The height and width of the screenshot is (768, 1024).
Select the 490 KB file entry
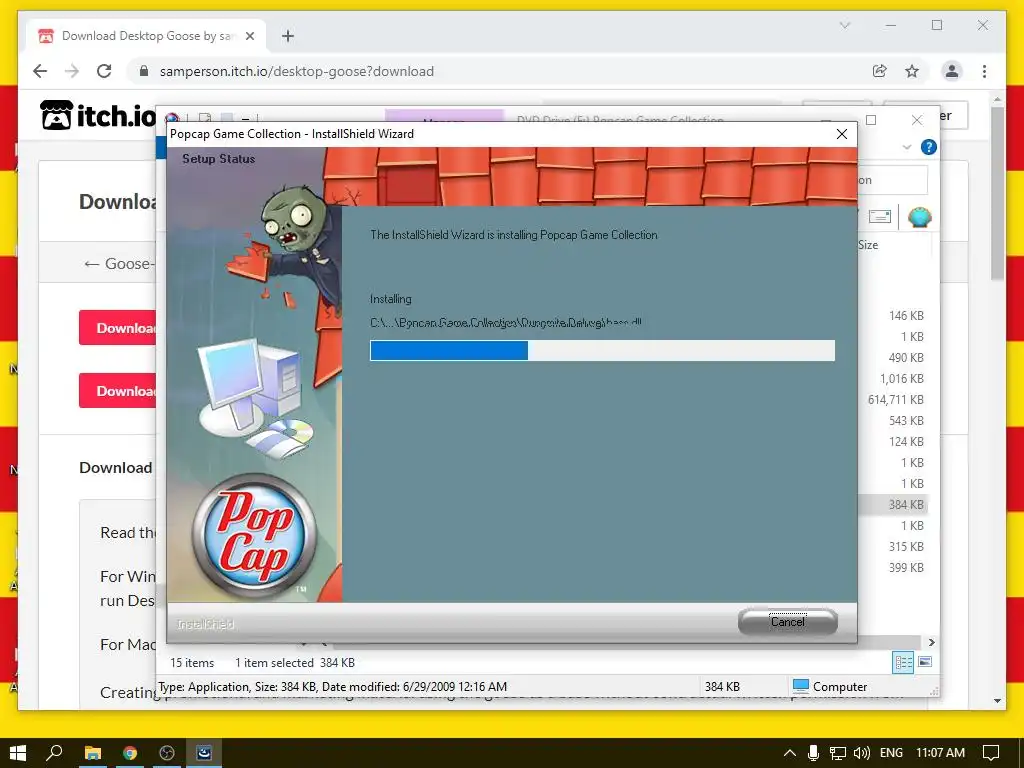tap(906, 358)
